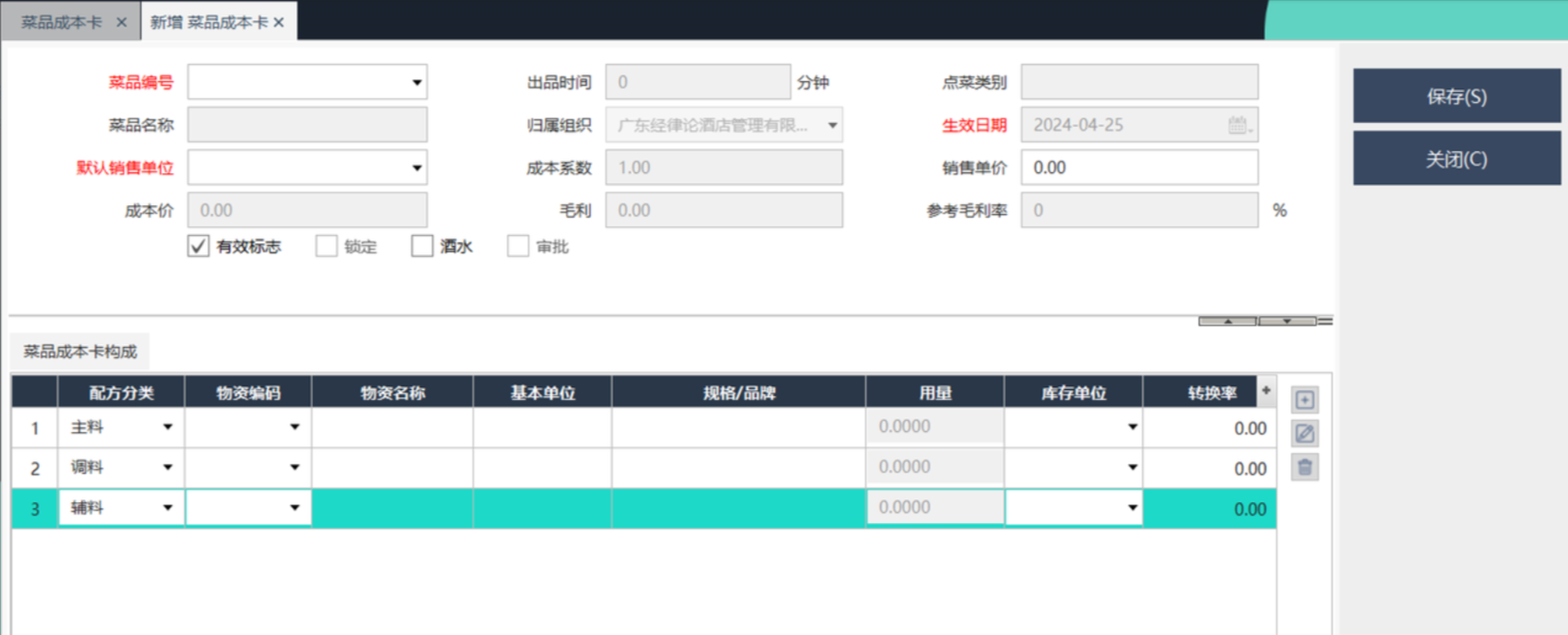Open 配方分类 dropdown in row 1 (主料)
The image size is (1568, 635).
tap(168, 427)
